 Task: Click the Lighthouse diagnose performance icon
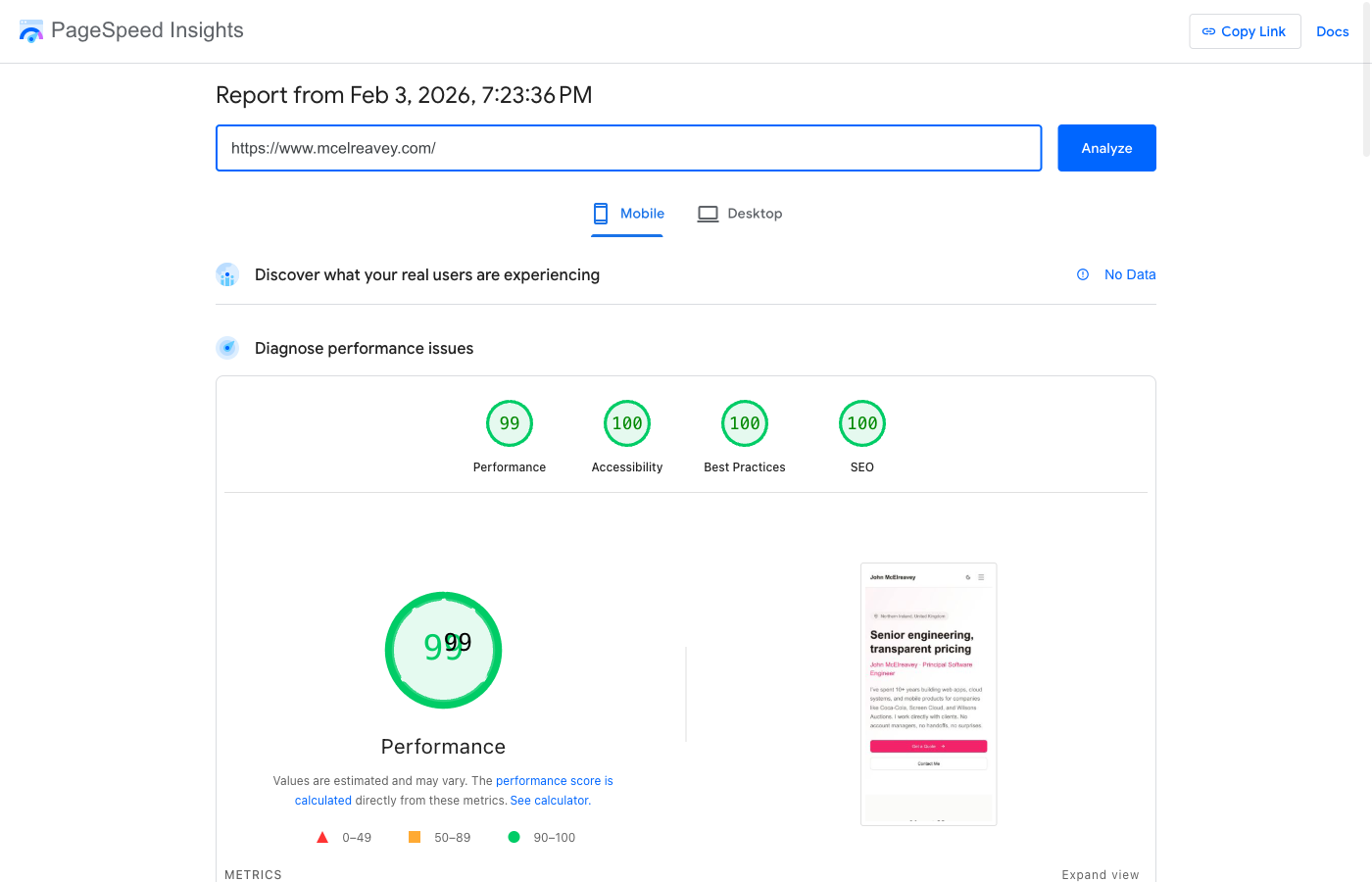227,348
